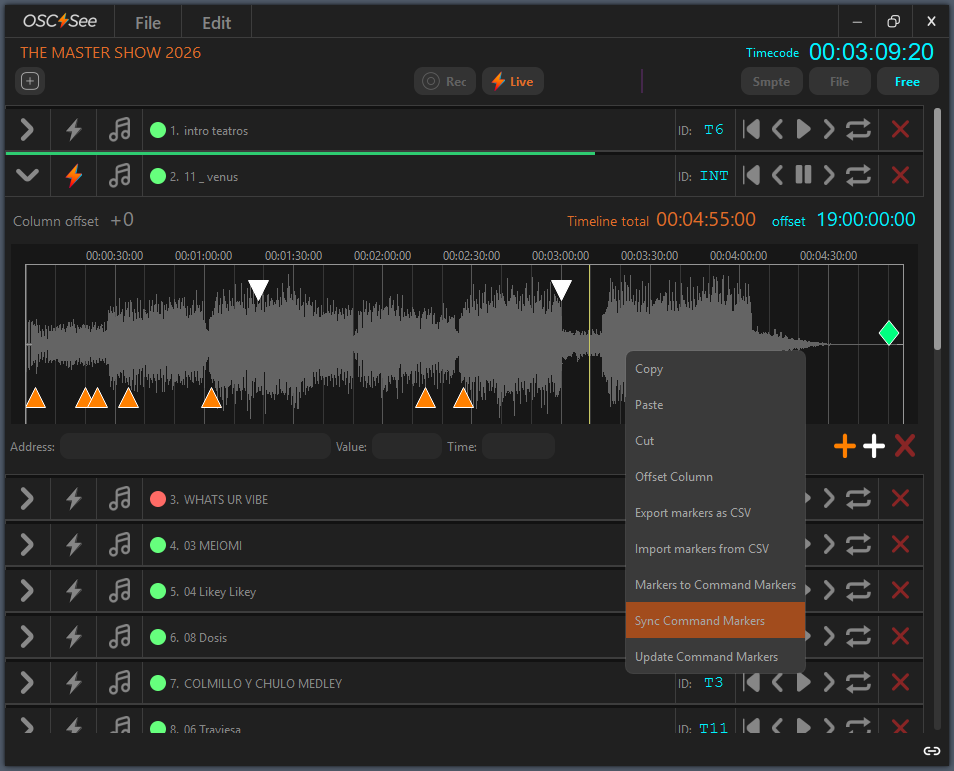Viewport: 954px width, 771px height.
Task: Step back on intro teatros track
Action: click(x=778, y=130)
